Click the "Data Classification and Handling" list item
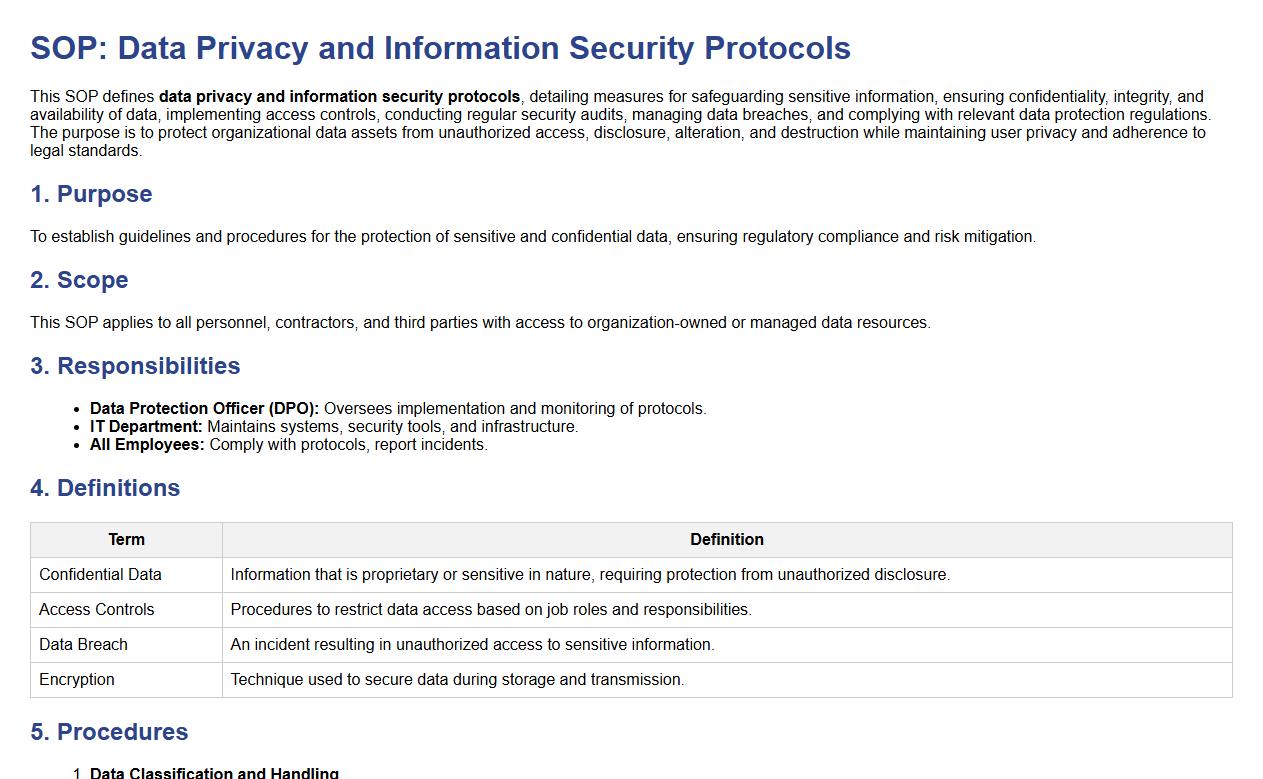 [x=214, y=773]
